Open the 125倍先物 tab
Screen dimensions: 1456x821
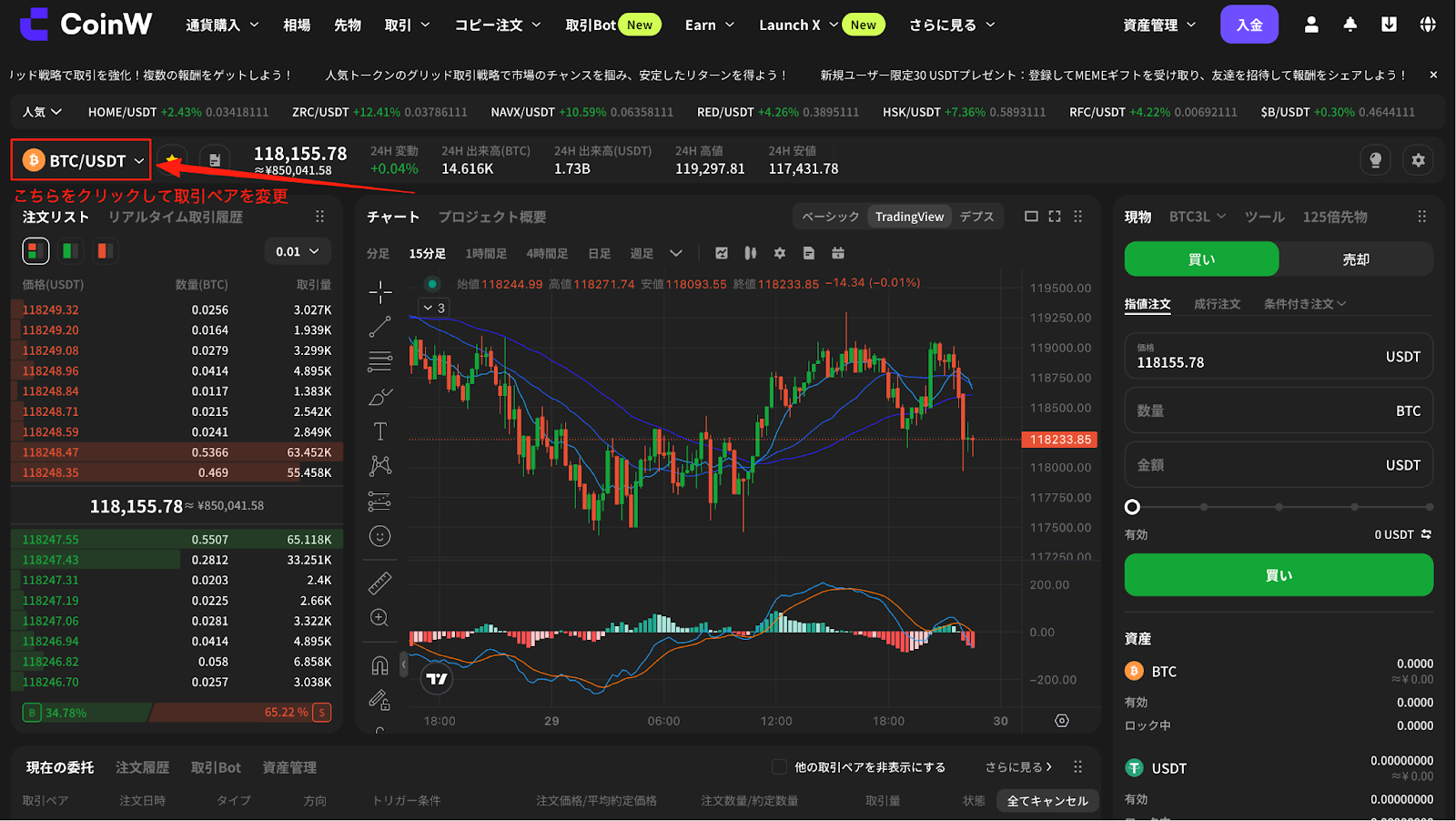coord(1335,217)
